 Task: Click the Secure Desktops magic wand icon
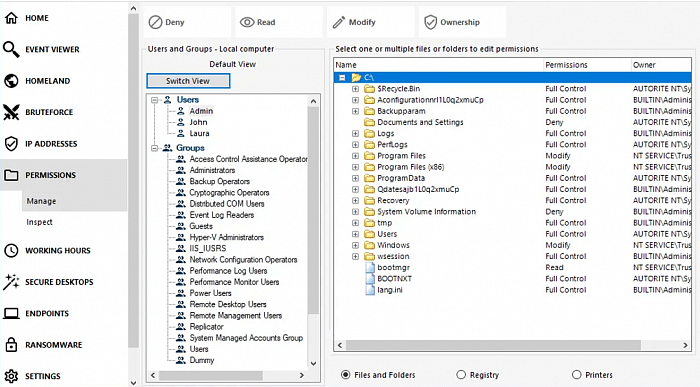(x=11, y=282)
